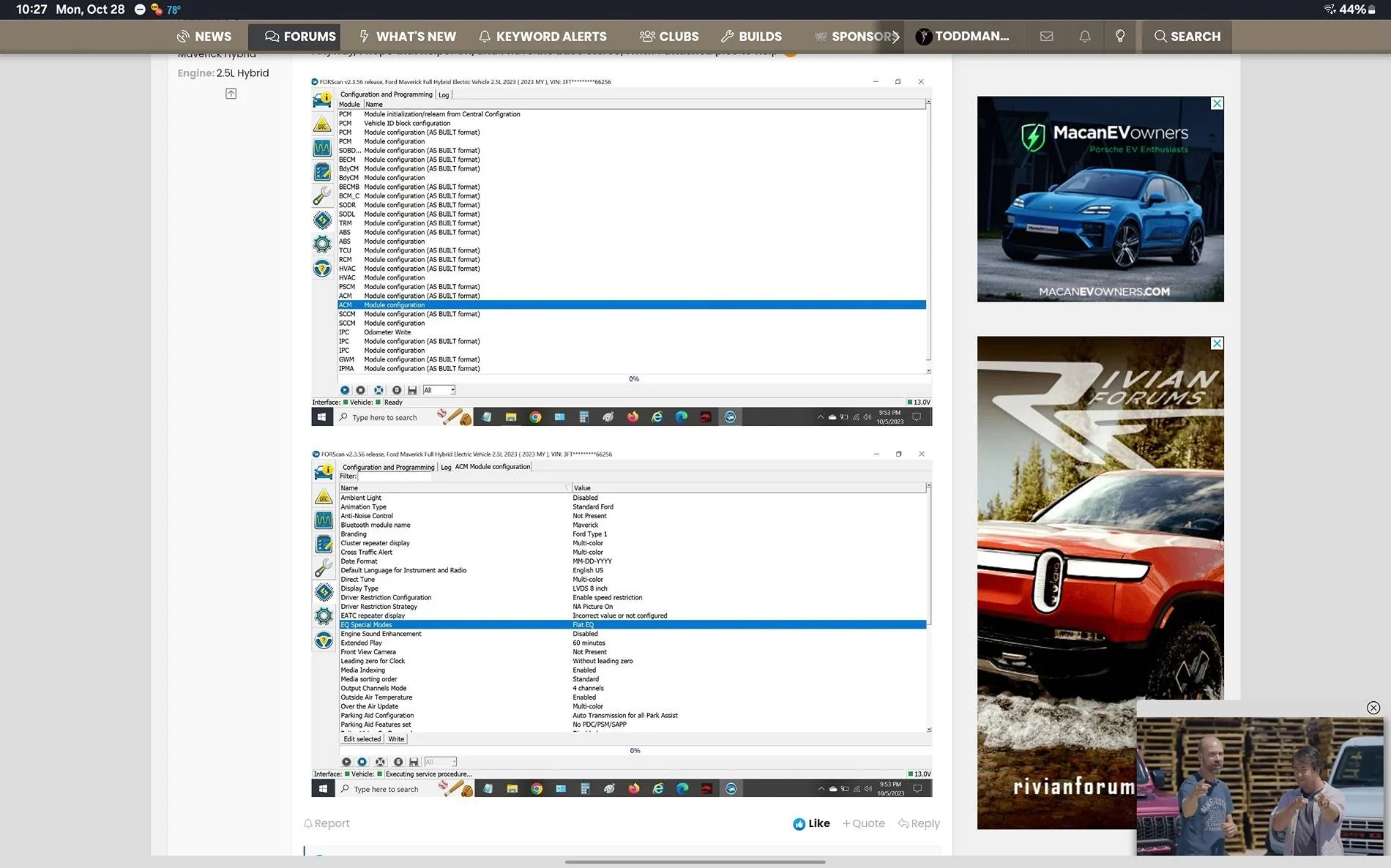
Task: Expand more nav items with chevron after SPONSORS
Action: point(895,37)
